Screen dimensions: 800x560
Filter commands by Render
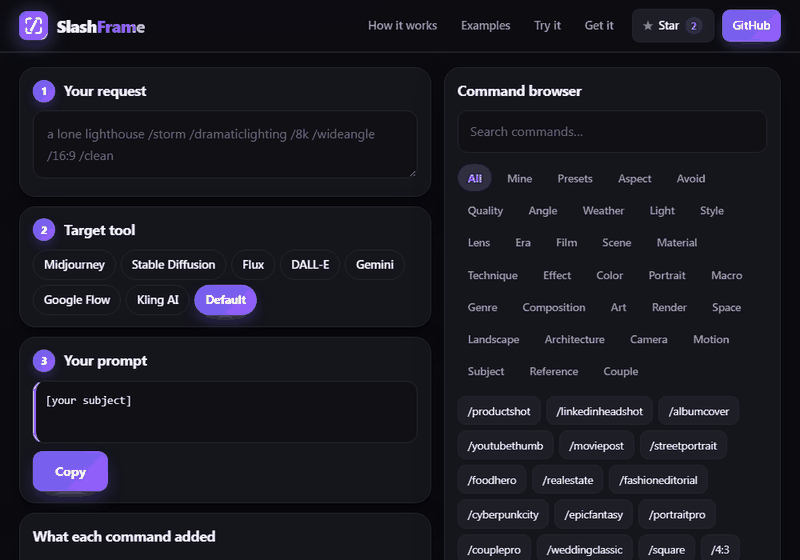[x=669, y=308]
